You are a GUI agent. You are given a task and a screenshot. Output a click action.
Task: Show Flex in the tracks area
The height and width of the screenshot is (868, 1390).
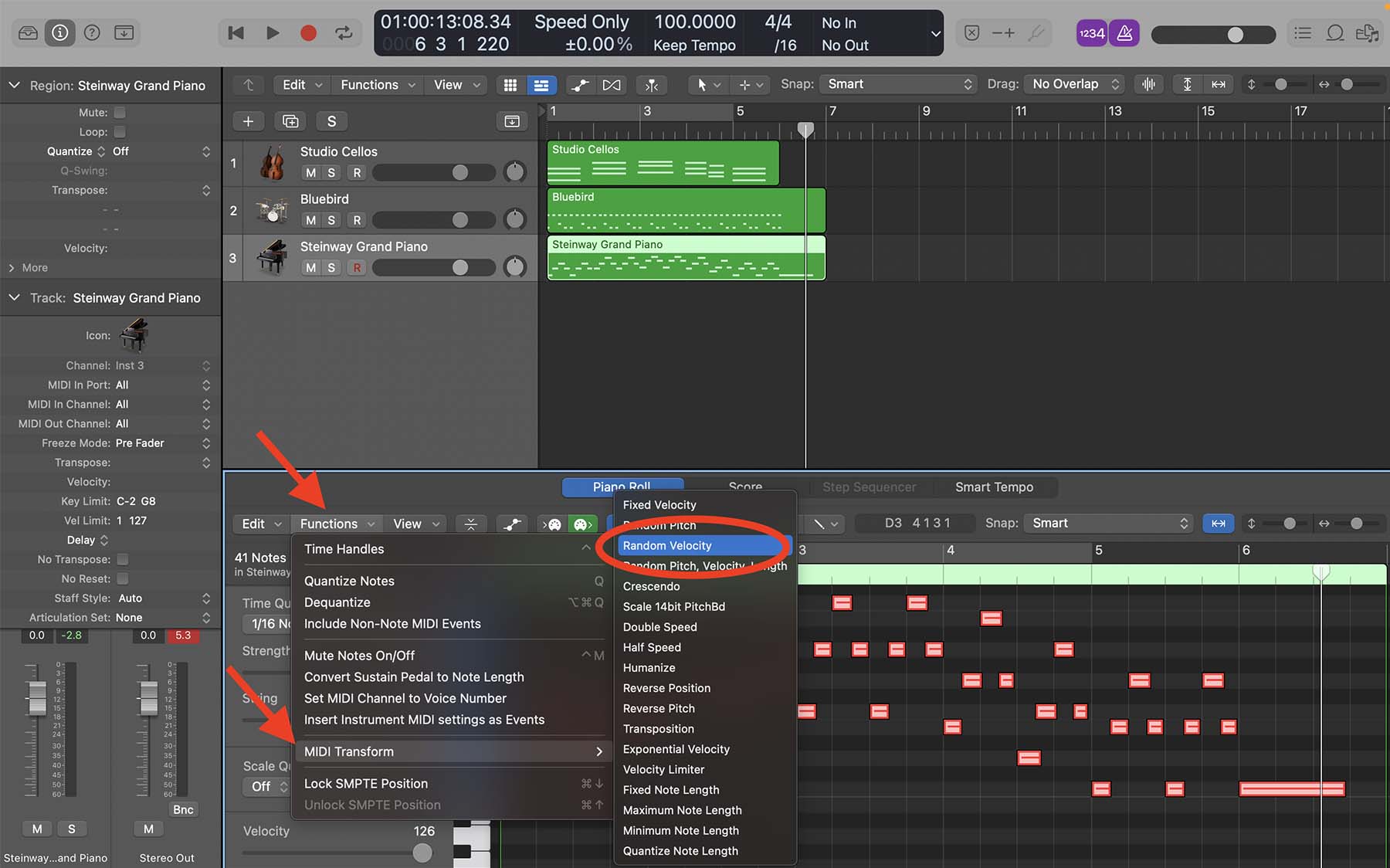pos(612,85)
